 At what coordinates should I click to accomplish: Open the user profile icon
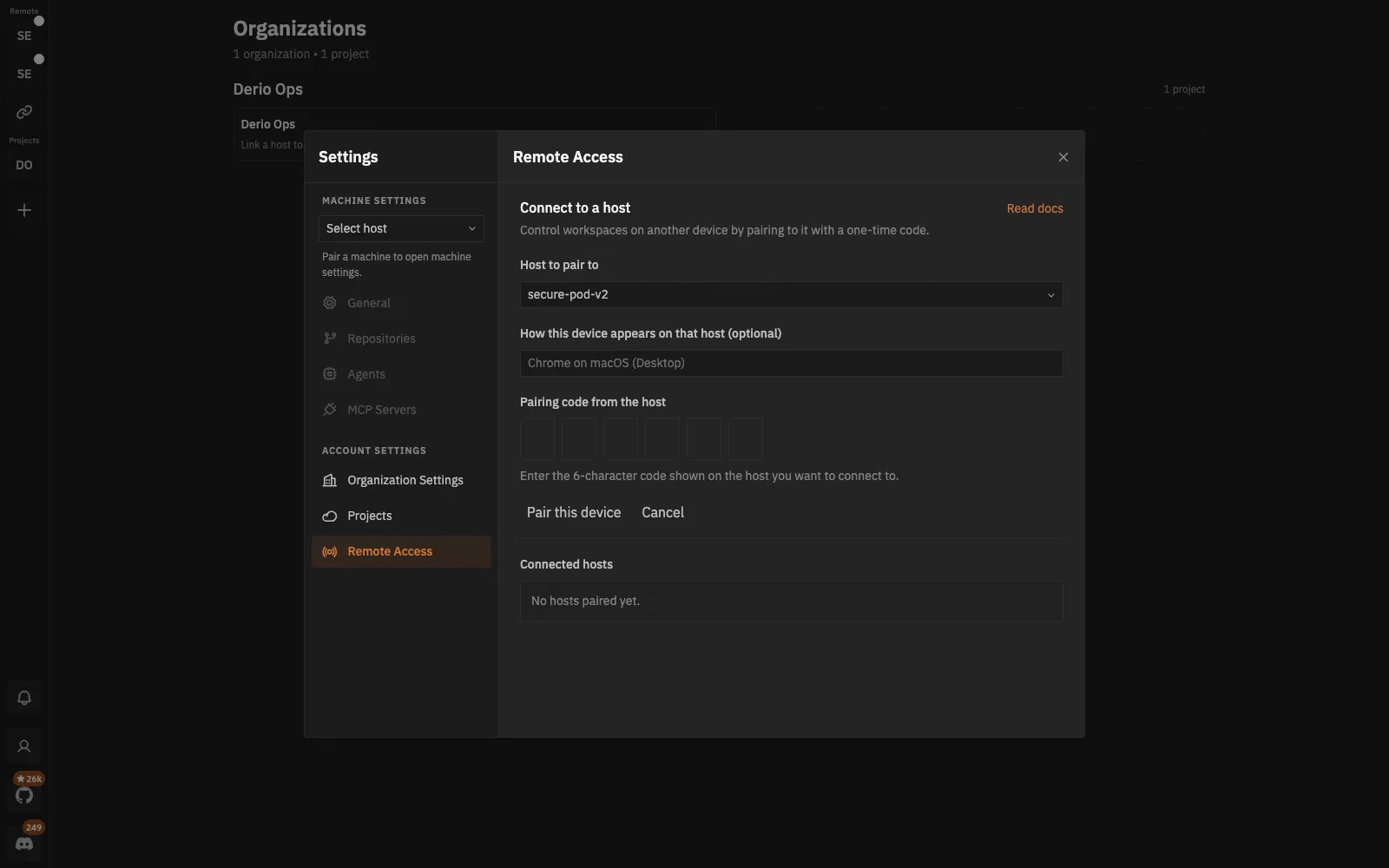24,746
